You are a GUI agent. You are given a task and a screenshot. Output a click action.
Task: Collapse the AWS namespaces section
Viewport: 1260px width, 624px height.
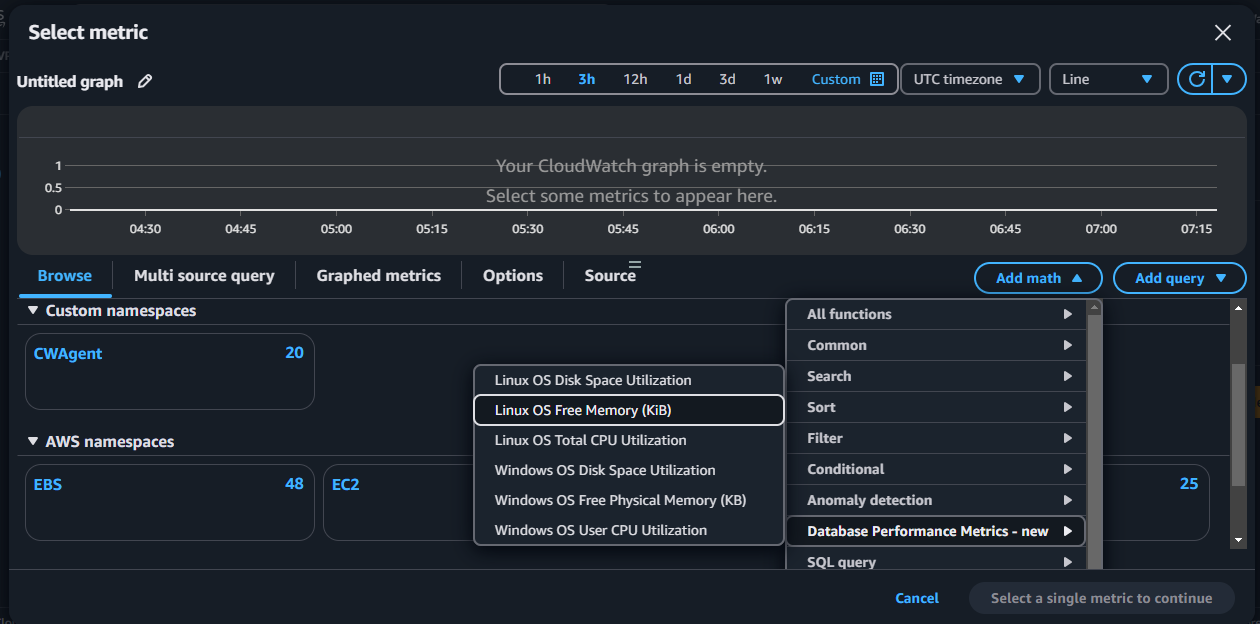click(33, 442)
